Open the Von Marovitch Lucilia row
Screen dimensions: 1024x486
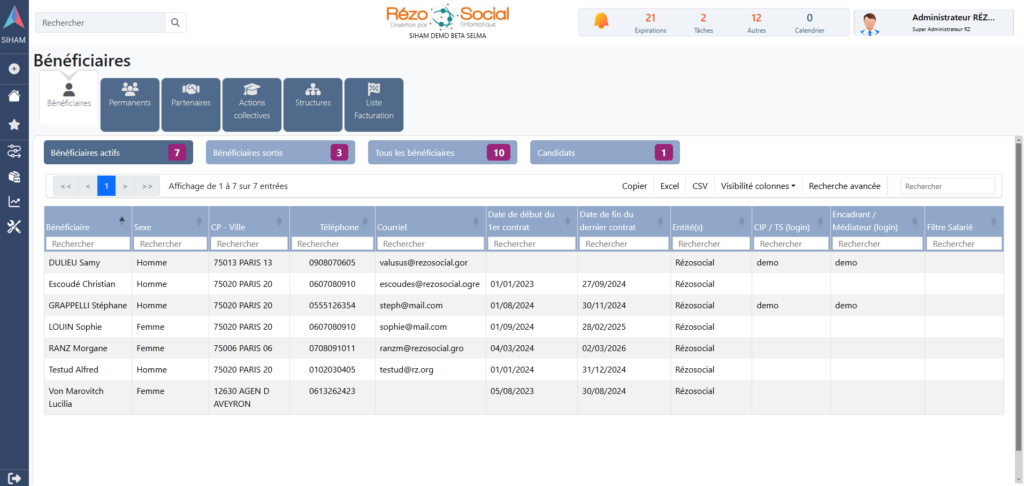coord(524,397)
